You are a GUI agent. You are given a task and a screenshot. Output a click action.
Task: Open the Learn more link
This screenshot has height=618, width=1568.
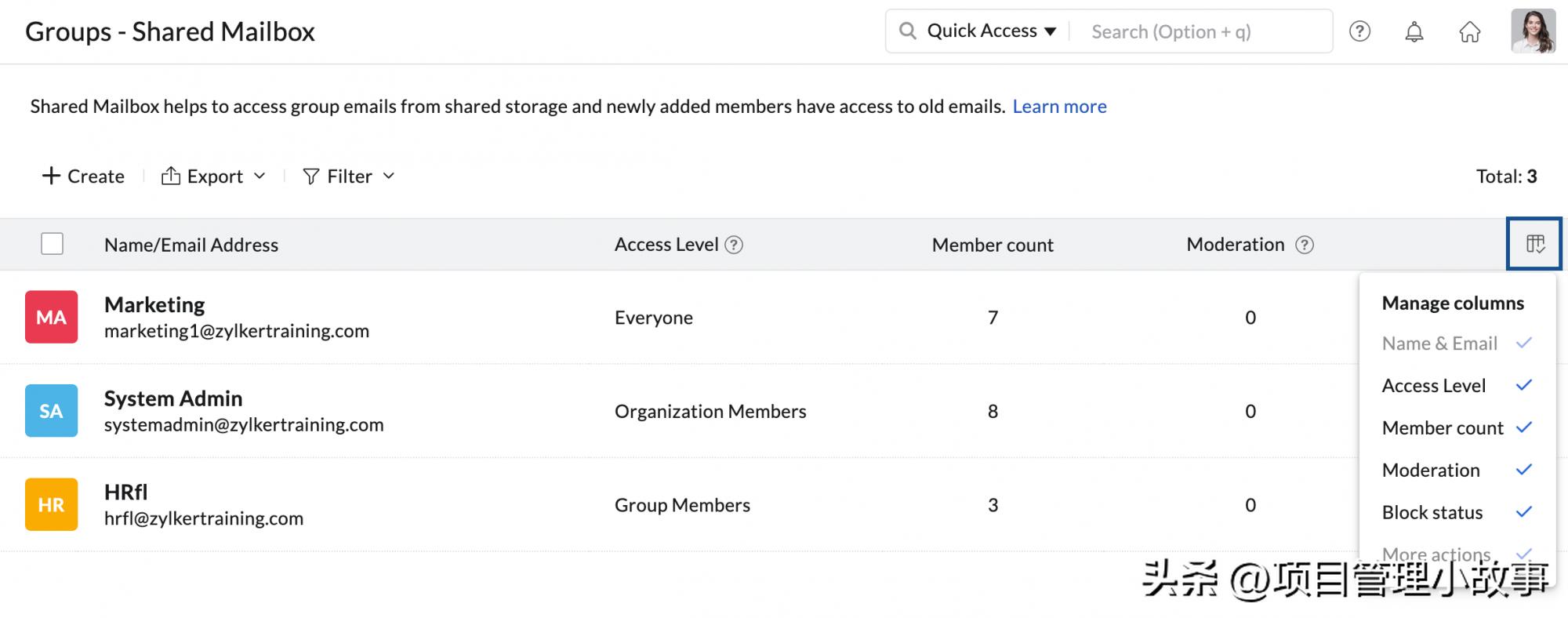coord(1059,107)
